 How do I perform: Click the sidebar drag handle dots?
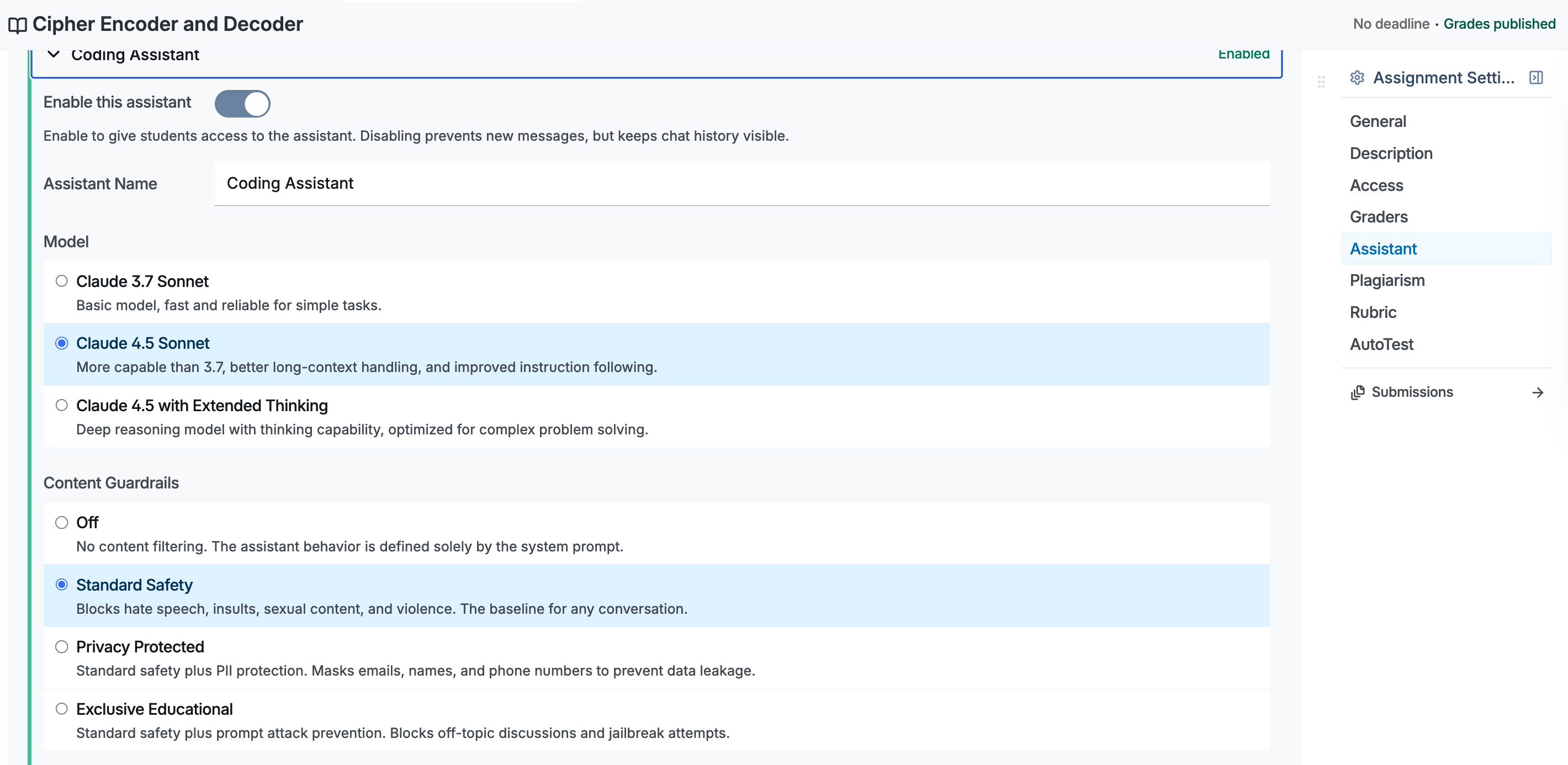click(1321, 82)
